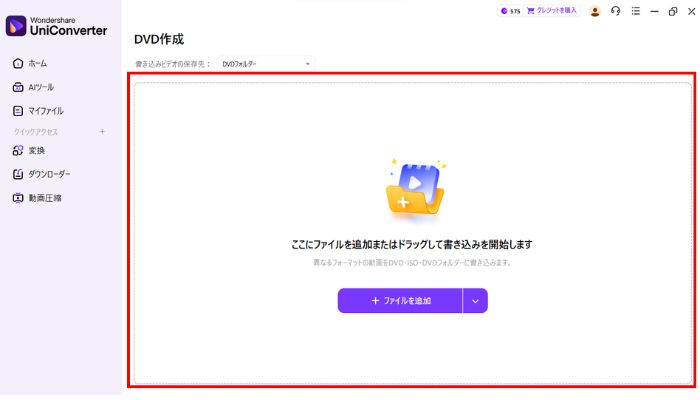
Task: Select 動画圧縮 in the sidebar
Action: (x=45, y=198)
